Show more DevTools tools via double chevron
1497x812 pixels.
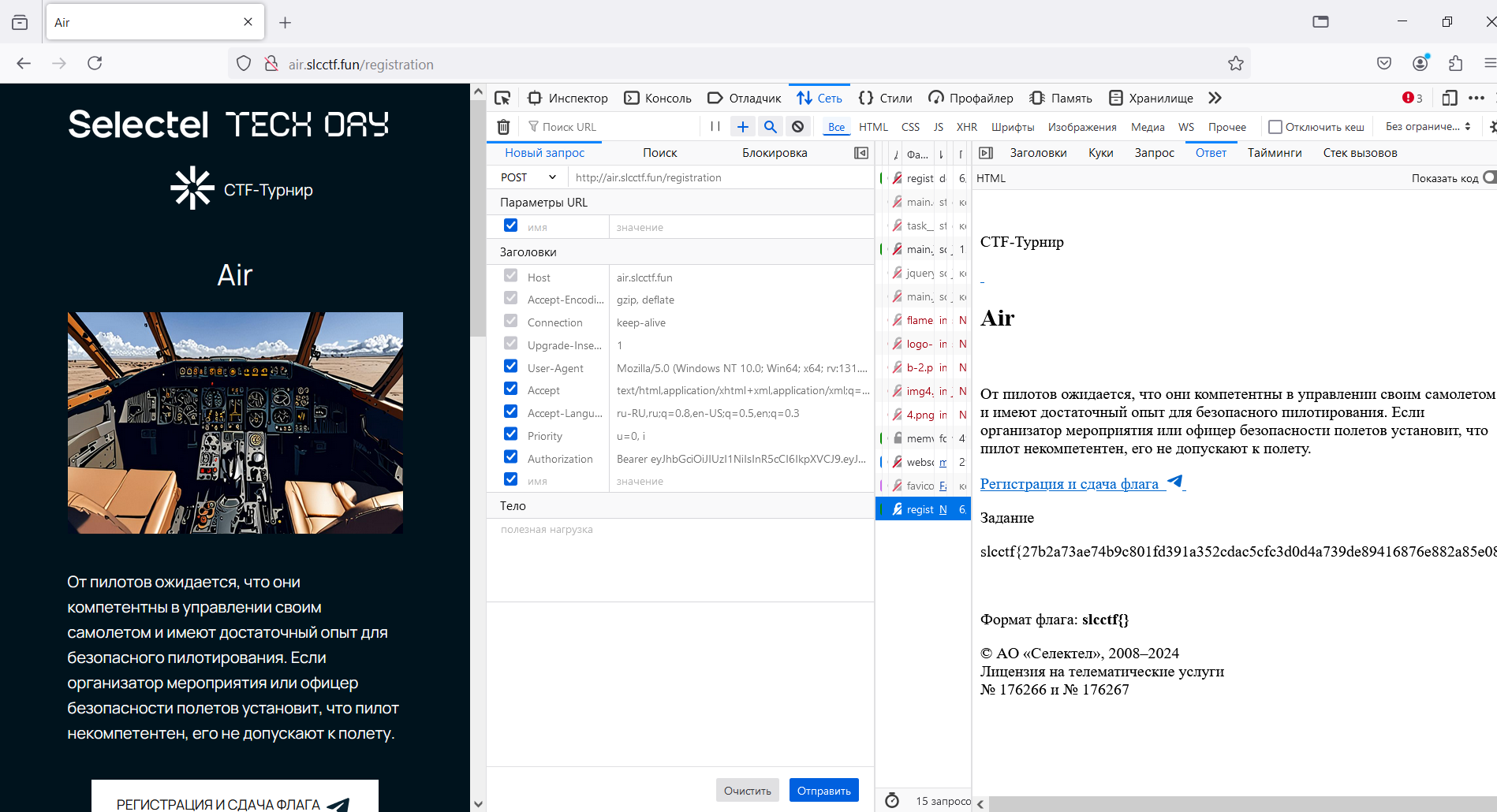1215,98
